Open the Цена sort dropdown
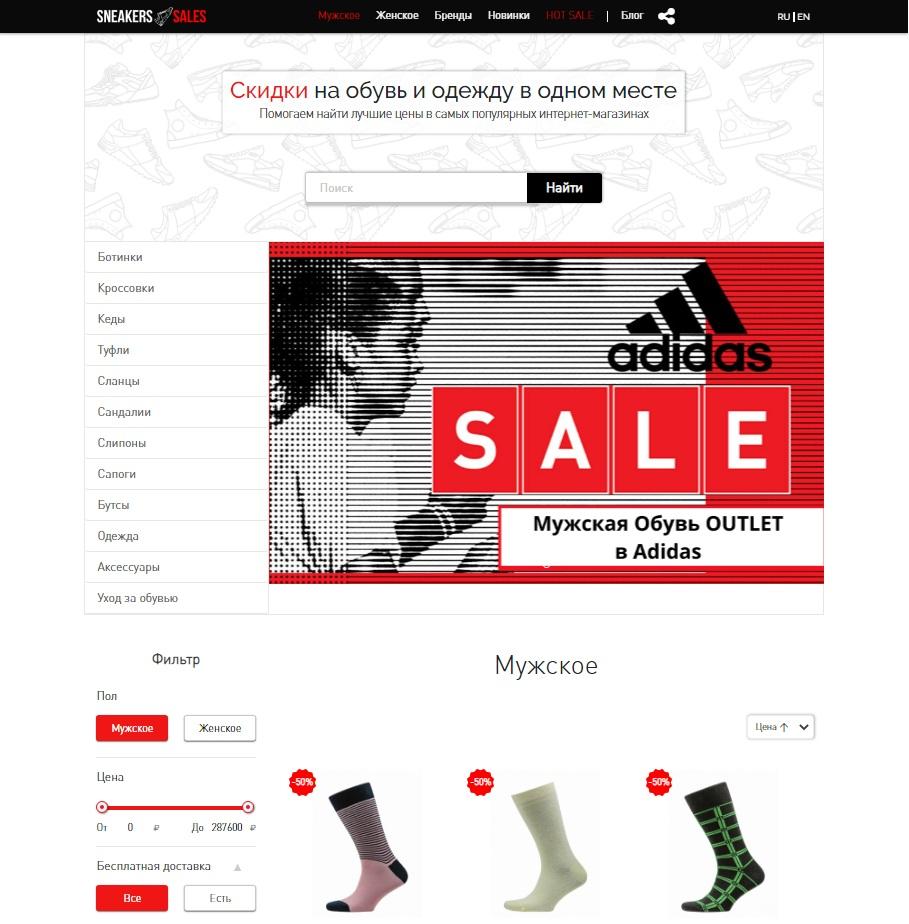This screenshot has width=909, height=924. (x=781, y=727)
